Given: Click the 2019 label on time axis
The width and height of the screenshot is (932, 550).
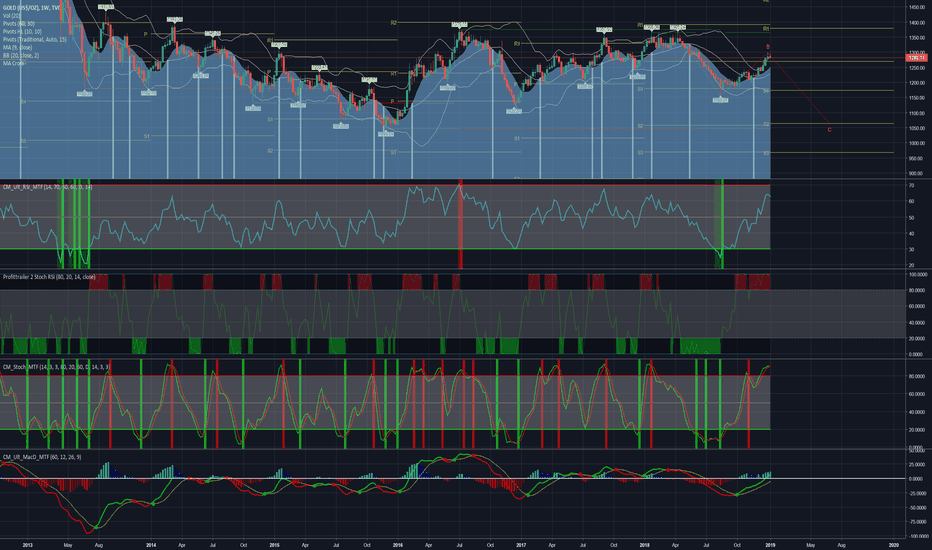Looking at the screenshot, I should (770, 545).
